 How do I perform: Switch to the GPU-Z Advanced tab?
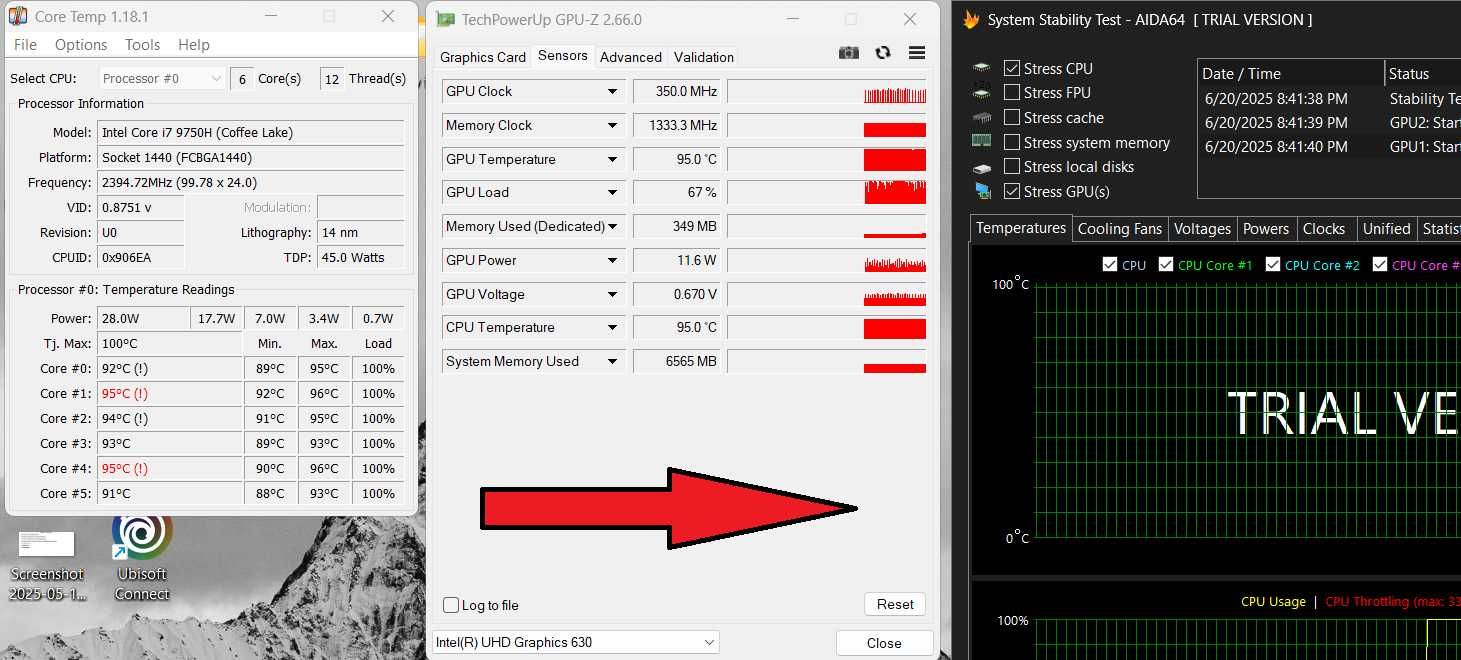coord(631,57)
